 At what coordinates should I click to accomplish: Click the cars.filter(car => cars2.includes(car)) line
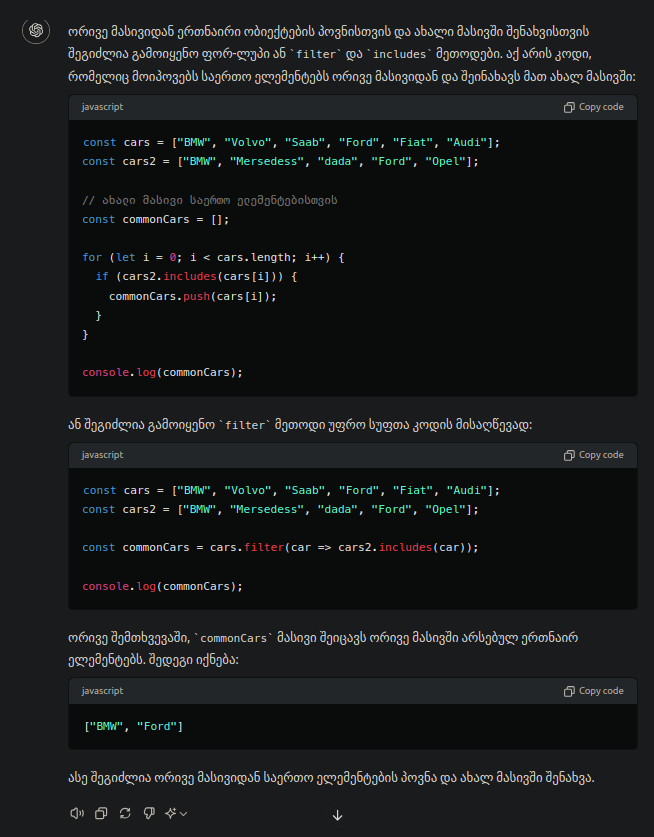tap(280, 548)
